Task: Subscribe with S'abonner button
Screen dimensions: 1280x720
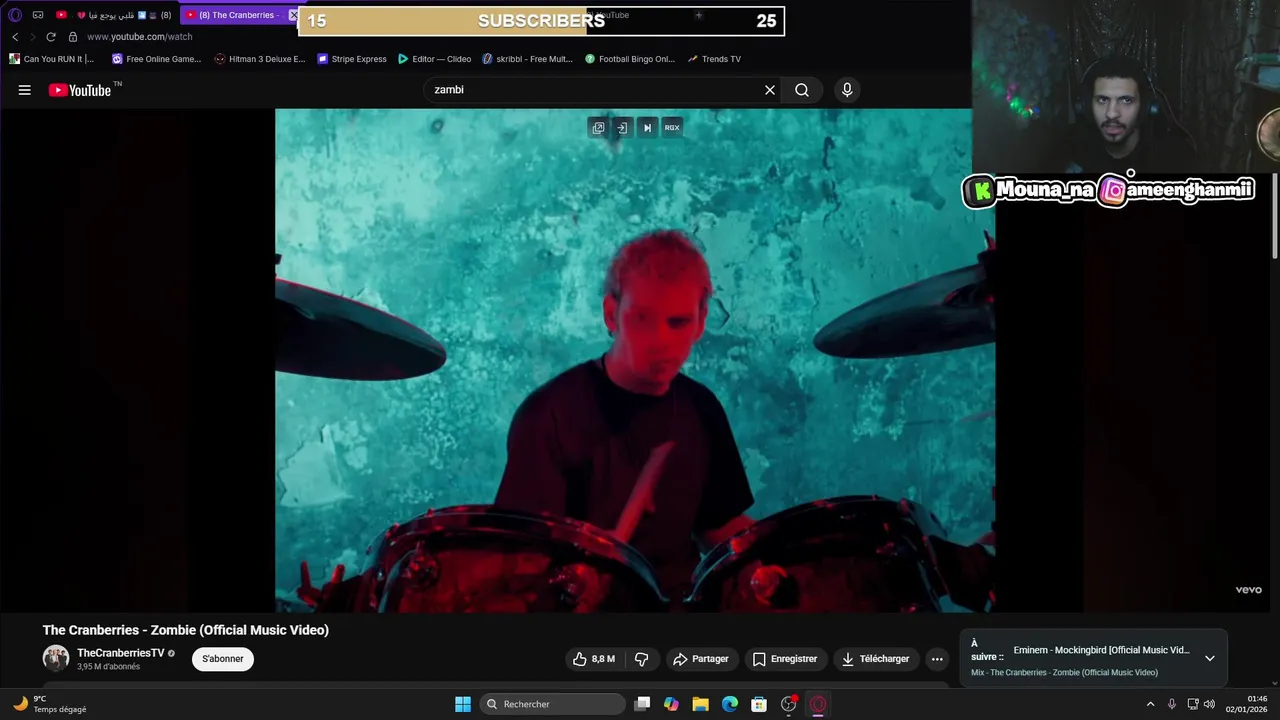Action: click(223, 659)
